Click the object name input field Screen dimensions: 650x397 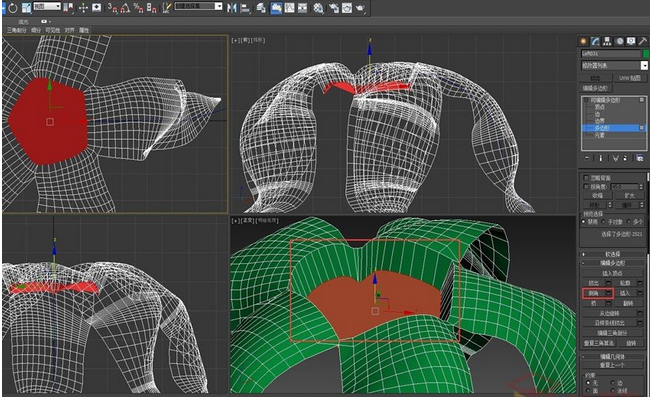click(x=611, y=54)
